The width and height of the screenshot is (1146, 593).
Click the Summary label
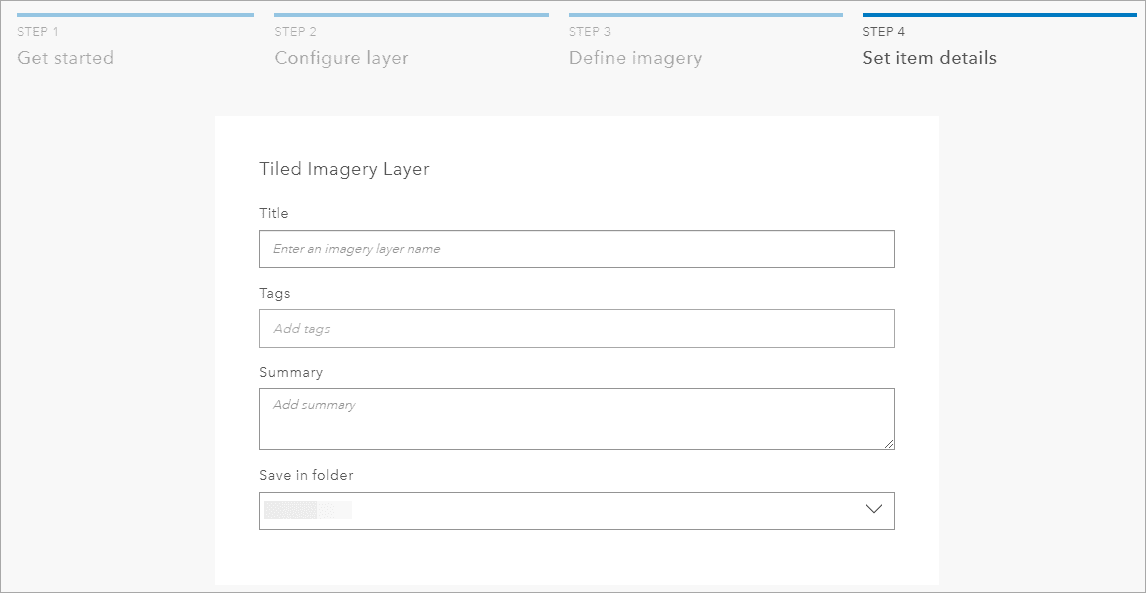coord(291,372)
